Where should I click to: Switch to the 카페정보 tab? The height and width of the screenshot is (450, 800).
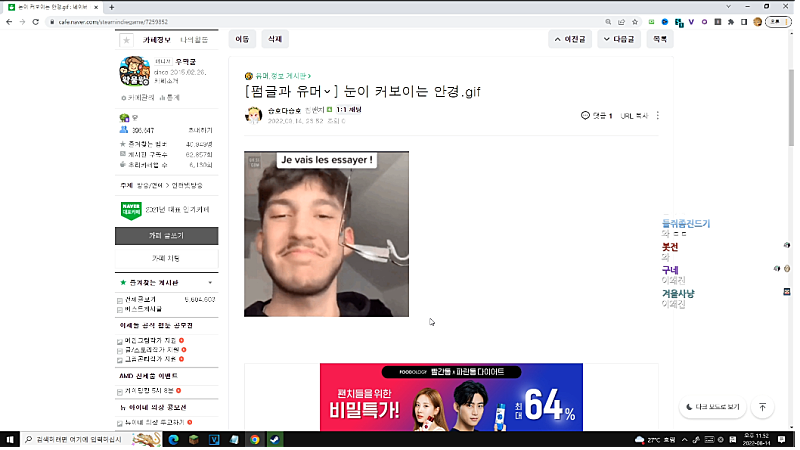pos(158,40)
